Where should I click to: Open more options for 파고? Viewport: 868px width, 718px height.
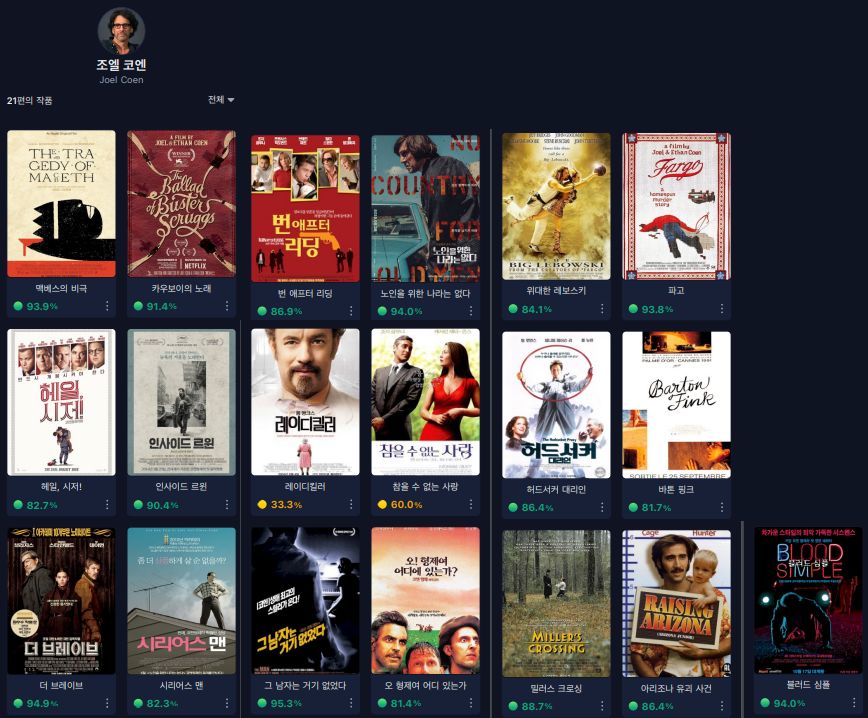(x=722, y=309)
